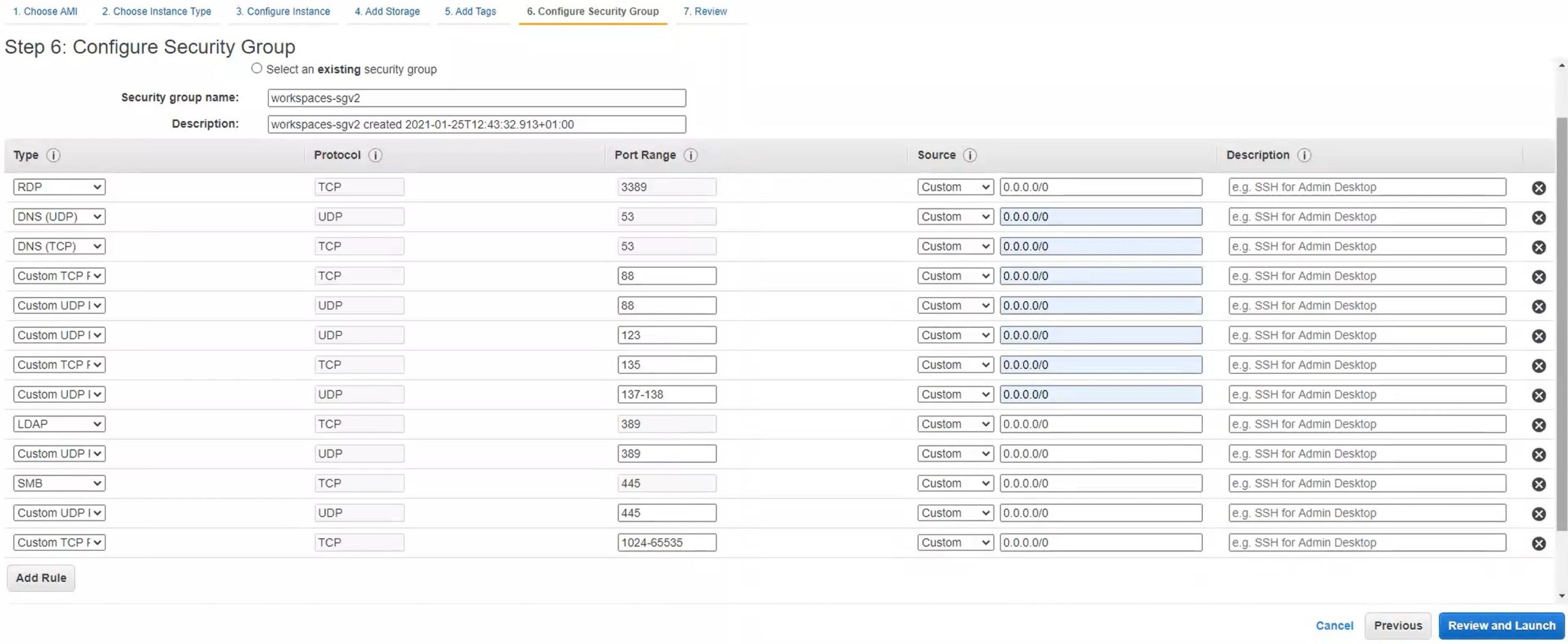Click the Add Rule button
This screenshot has width=1568, height=644.
[41, 578]
